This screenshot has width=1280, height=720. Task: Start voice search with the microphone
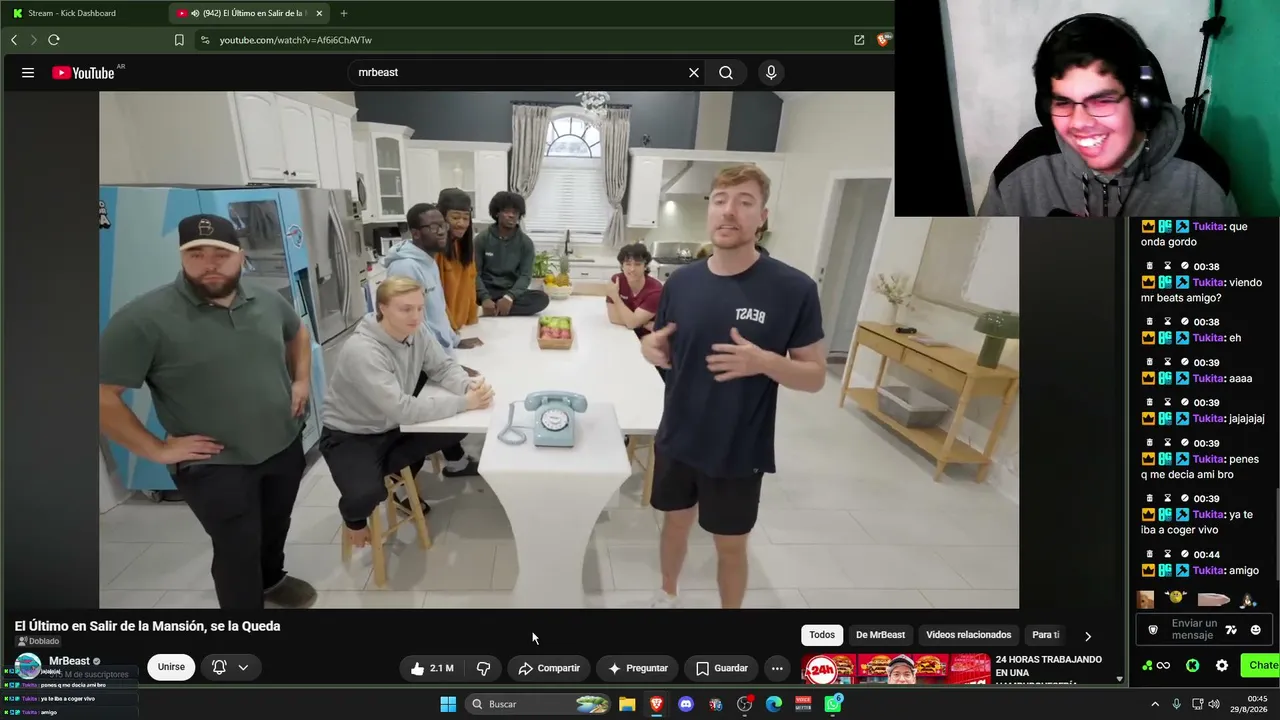pos(771,72)
